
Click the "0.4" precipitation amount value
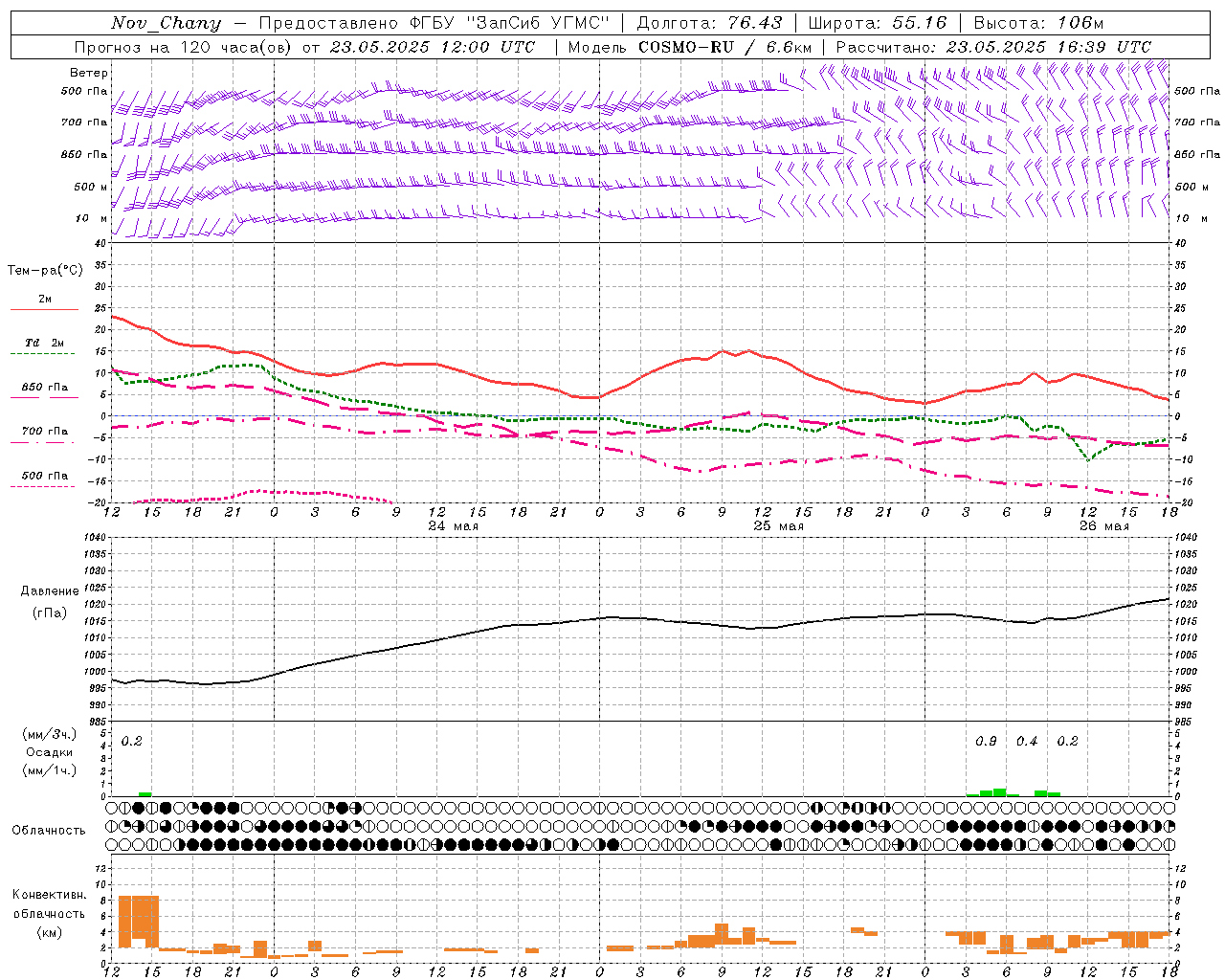tap(1027, 742)
